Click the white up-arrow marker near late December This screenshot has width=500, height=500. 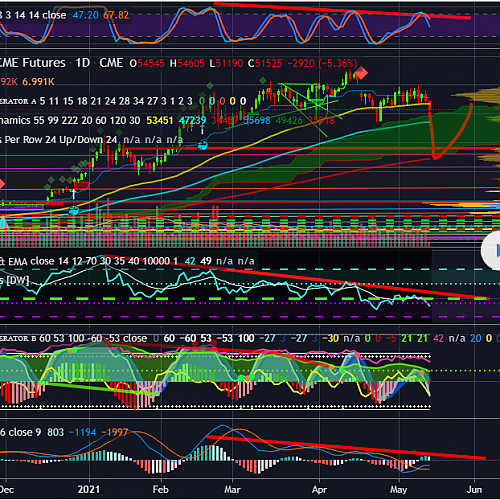click(x=74, y=194)
